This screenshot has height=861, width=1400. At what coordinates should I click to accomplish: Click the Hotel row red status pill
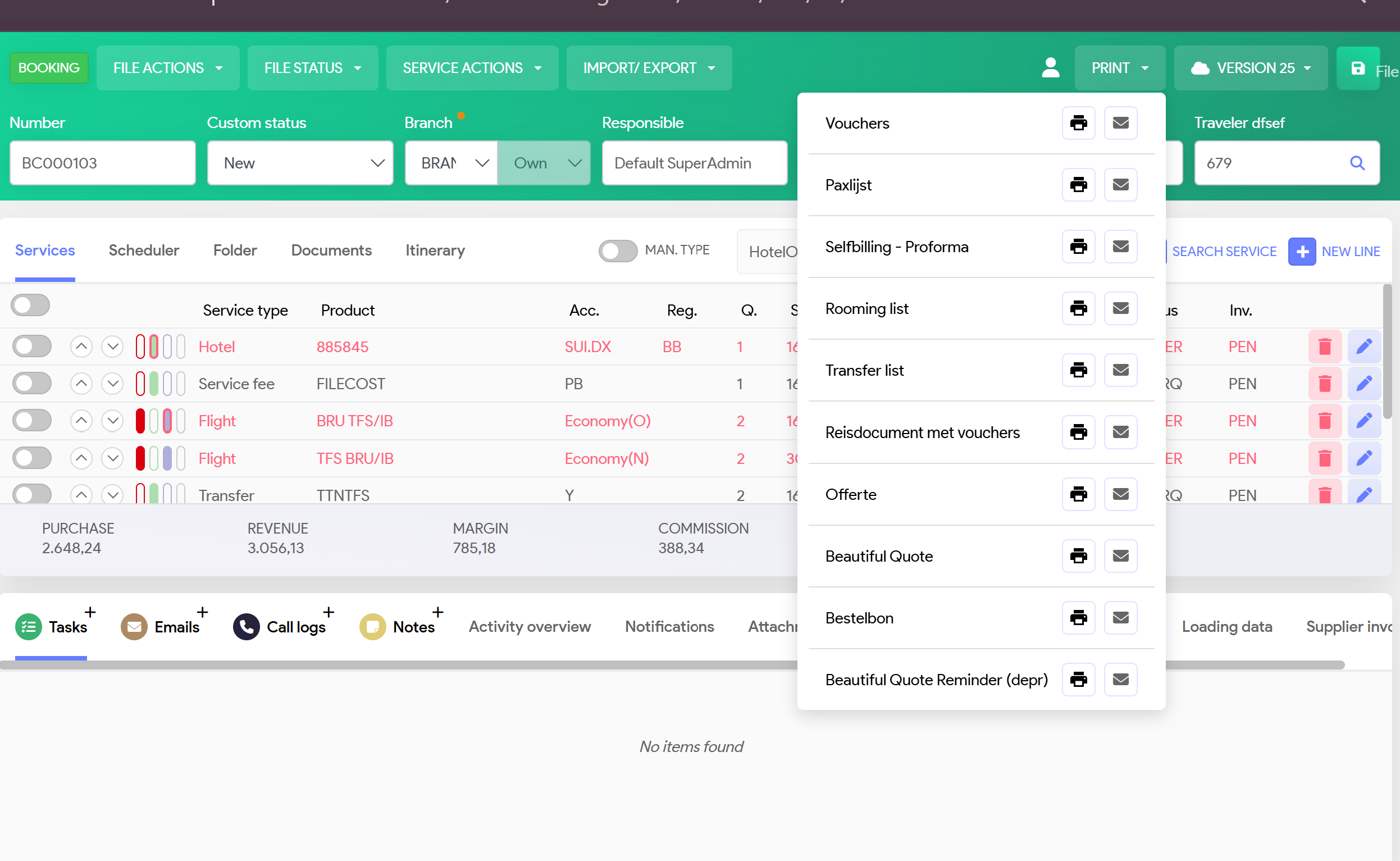click(x=140, y=346)
